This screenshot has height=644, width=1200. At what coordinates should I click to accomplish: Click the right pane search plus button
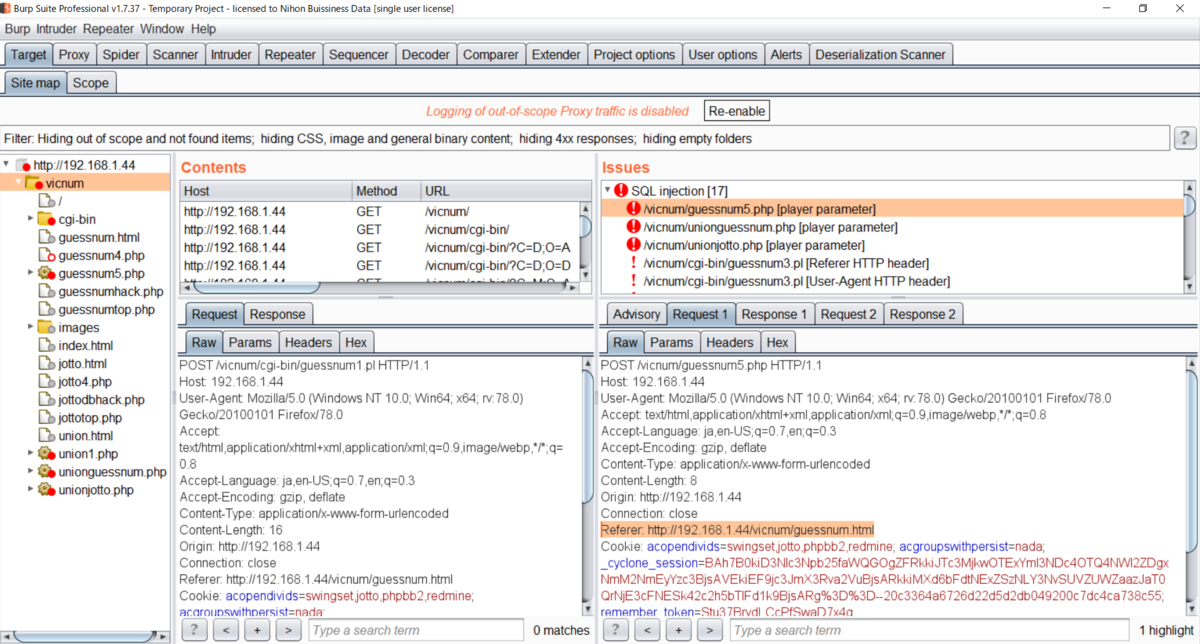(678, 630)
